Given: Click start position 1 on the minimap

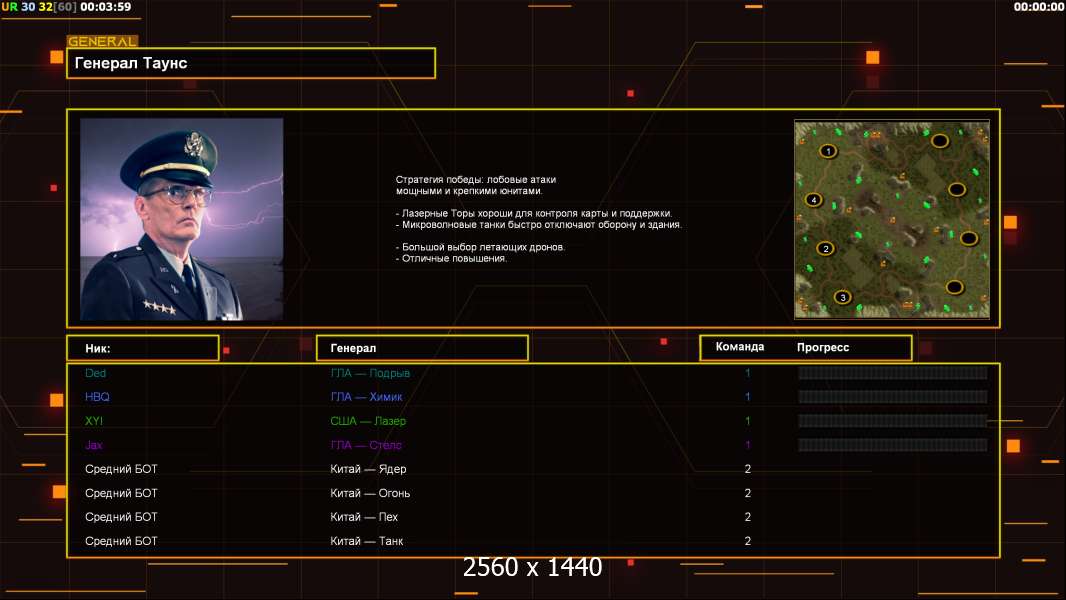Looking at the screenshot, I should (x=828, y=151).
